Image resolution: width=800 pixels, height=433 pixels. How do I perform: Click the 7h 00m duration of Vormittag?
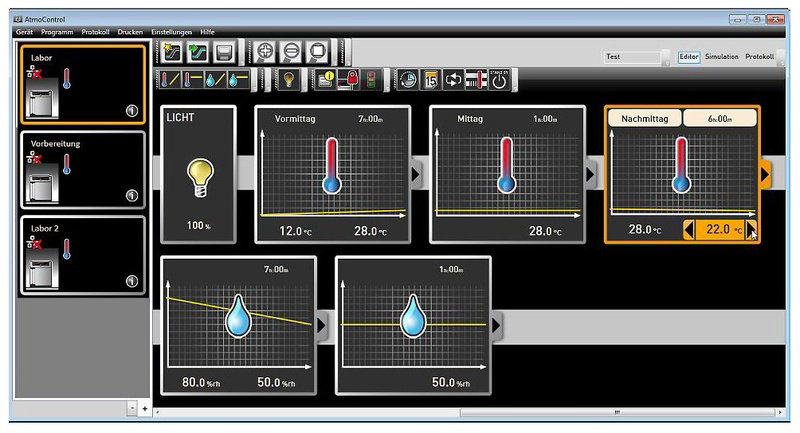point(370,119)
